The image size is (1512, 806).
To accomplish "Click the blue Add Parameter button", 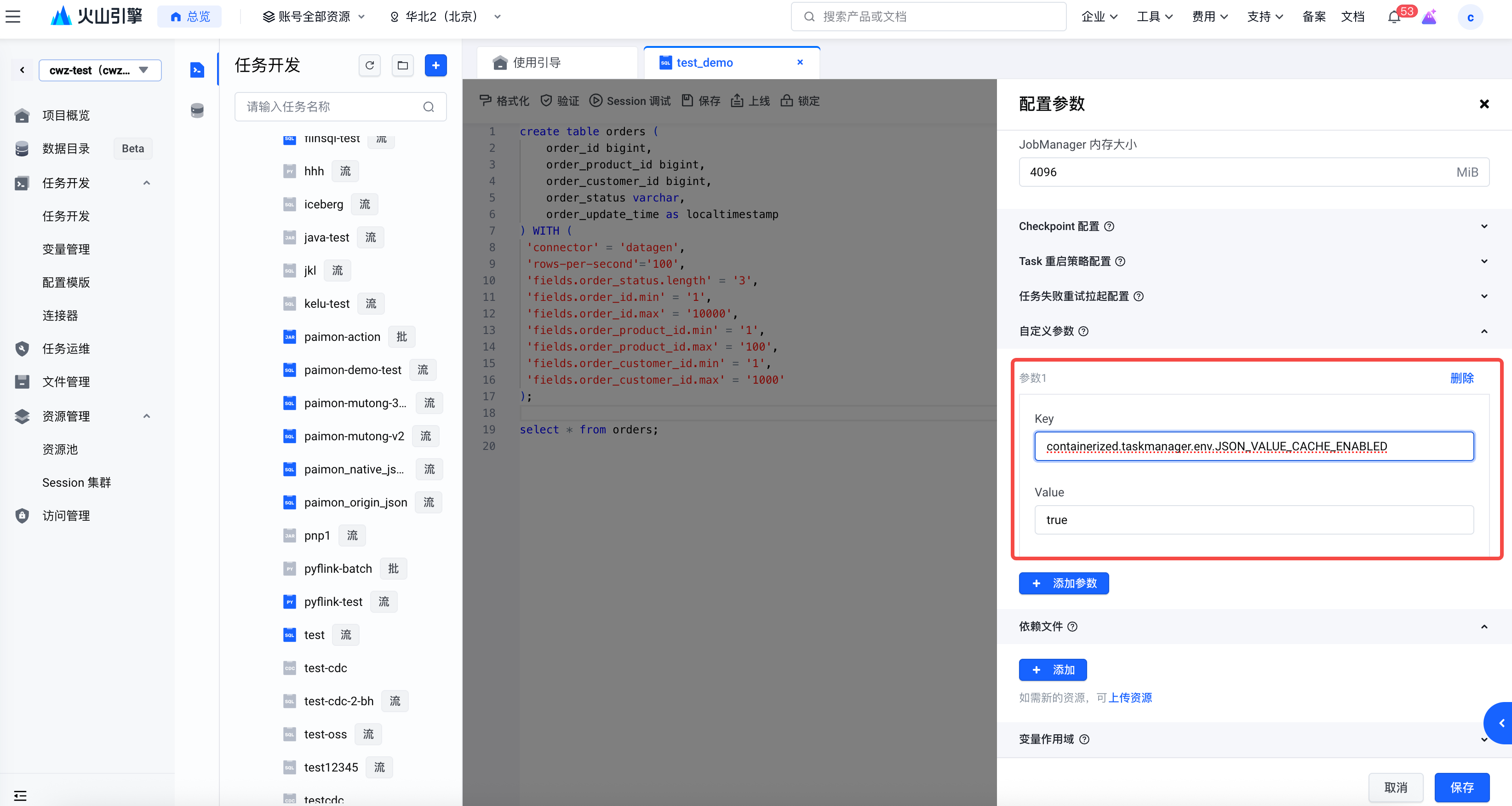I will (x=1064, y=583).
